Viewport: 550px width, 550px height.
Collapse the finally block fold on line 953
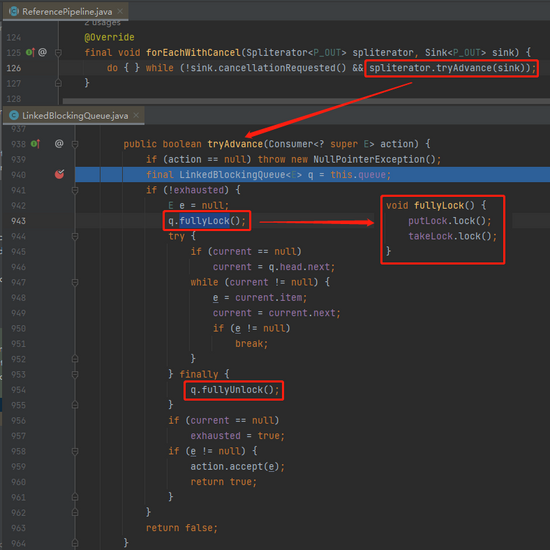click(75, 375)
